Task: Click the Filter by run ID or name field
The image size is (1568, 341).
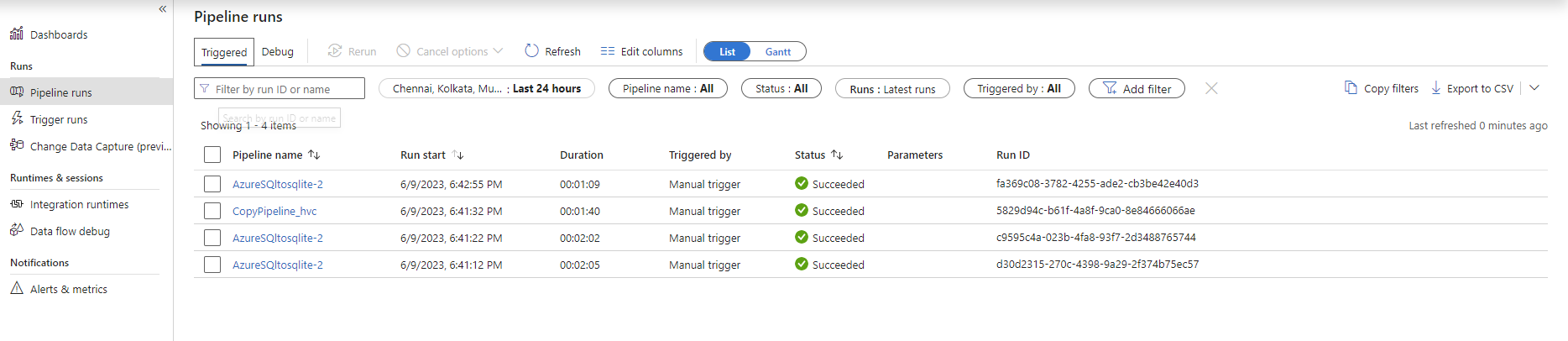Action: [x=285, y=89]
